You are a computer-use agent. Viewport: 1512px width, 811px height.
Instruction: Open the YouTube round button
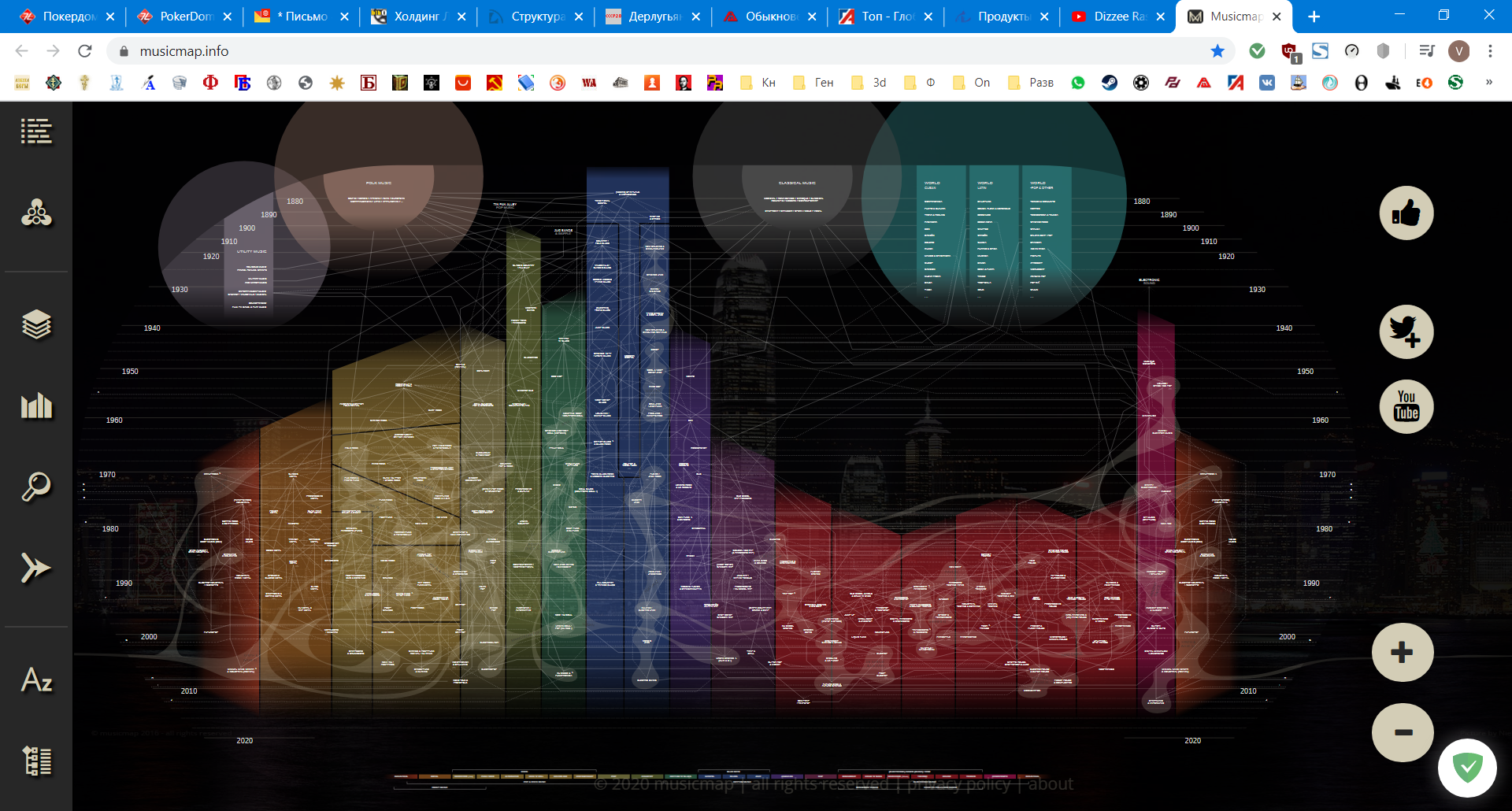pyautogui.click(x=1406, y=406)
